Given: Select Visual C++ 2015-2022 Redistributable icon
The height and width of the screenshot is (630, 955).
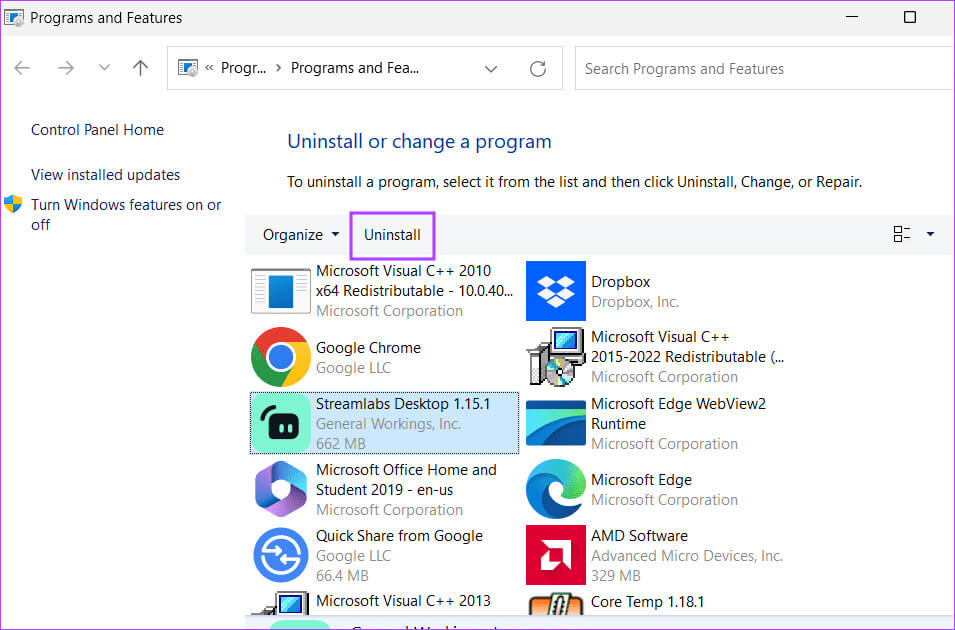Looking at the screenshot, I should click(x=555, y=357).
